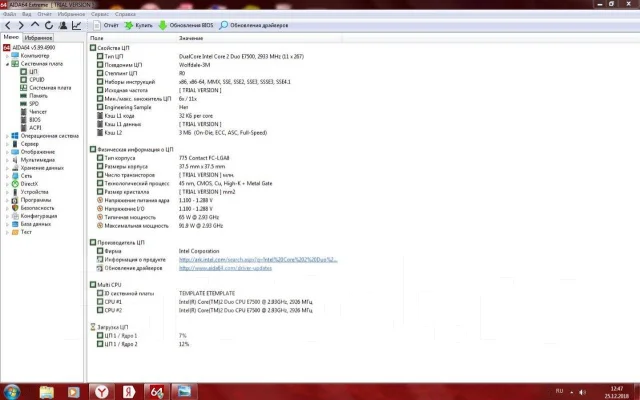Select the CPUID item in the tree
This screenshot has width=640, height=400.
pyautogui.click(x=37, y=80)
